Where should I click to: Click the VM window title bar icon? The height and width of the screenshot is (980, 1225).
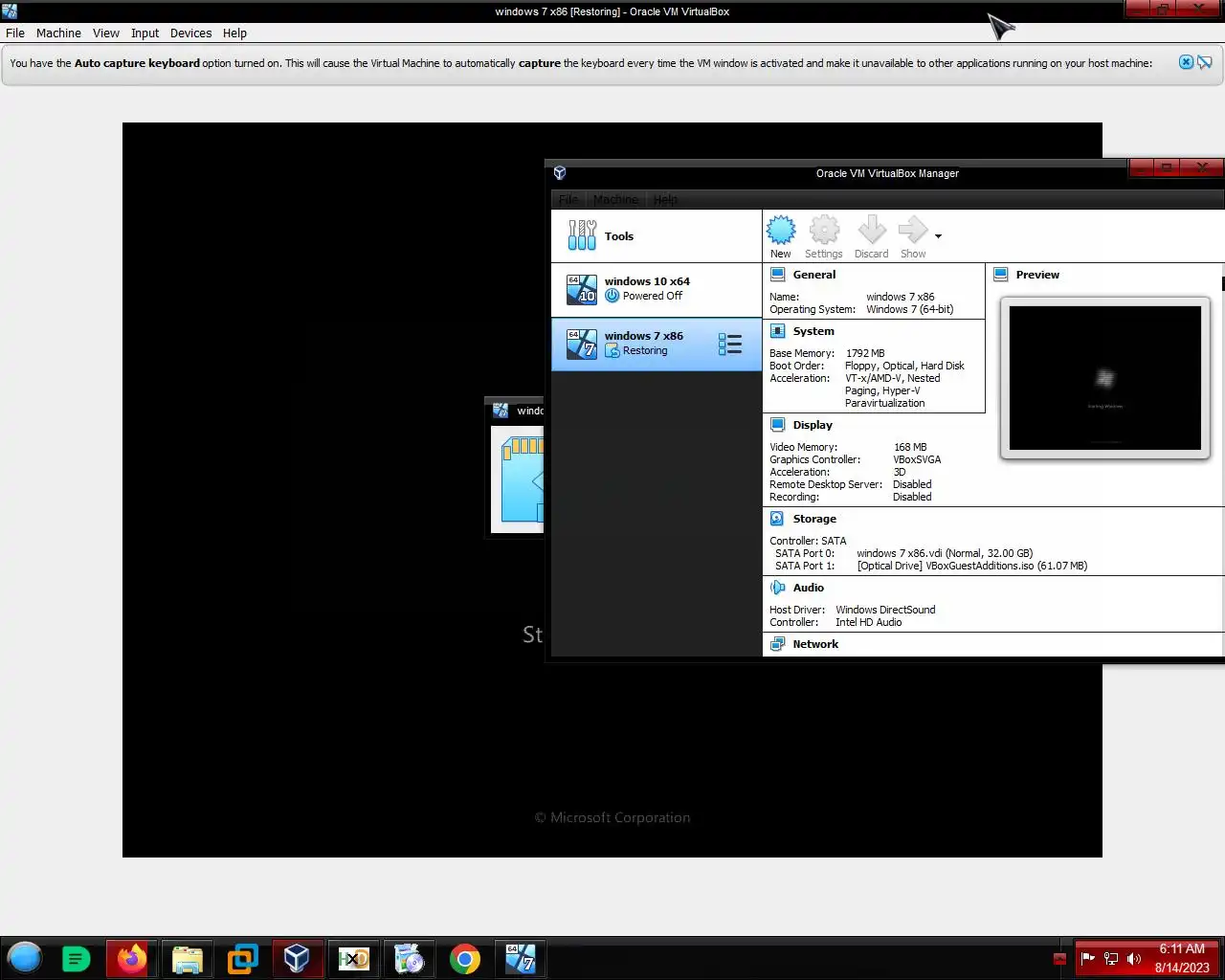10,11
